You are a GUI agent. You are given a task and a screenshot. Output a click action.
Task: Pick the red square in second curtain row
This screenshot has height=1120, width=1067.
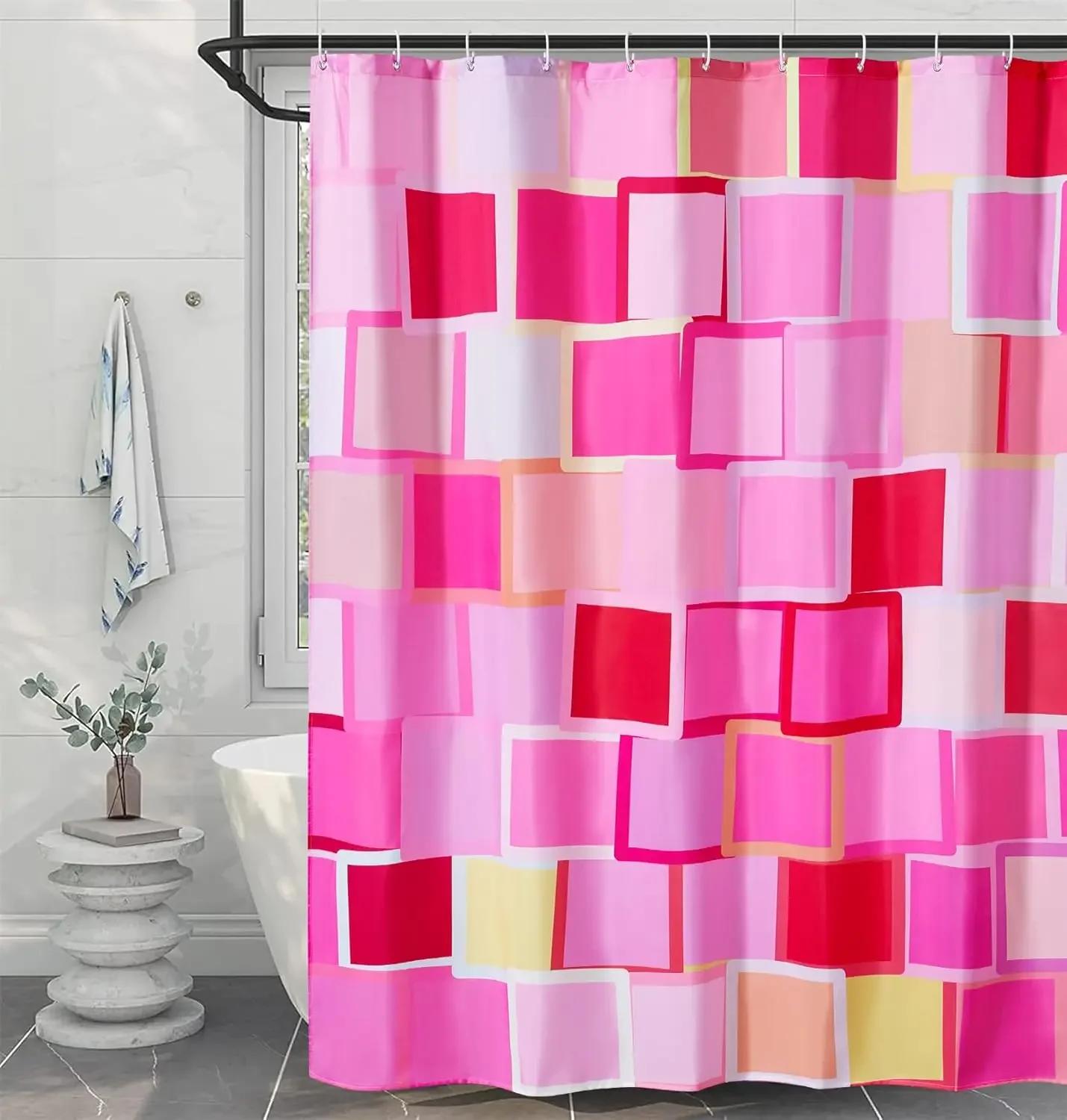[x=450, y=255]
